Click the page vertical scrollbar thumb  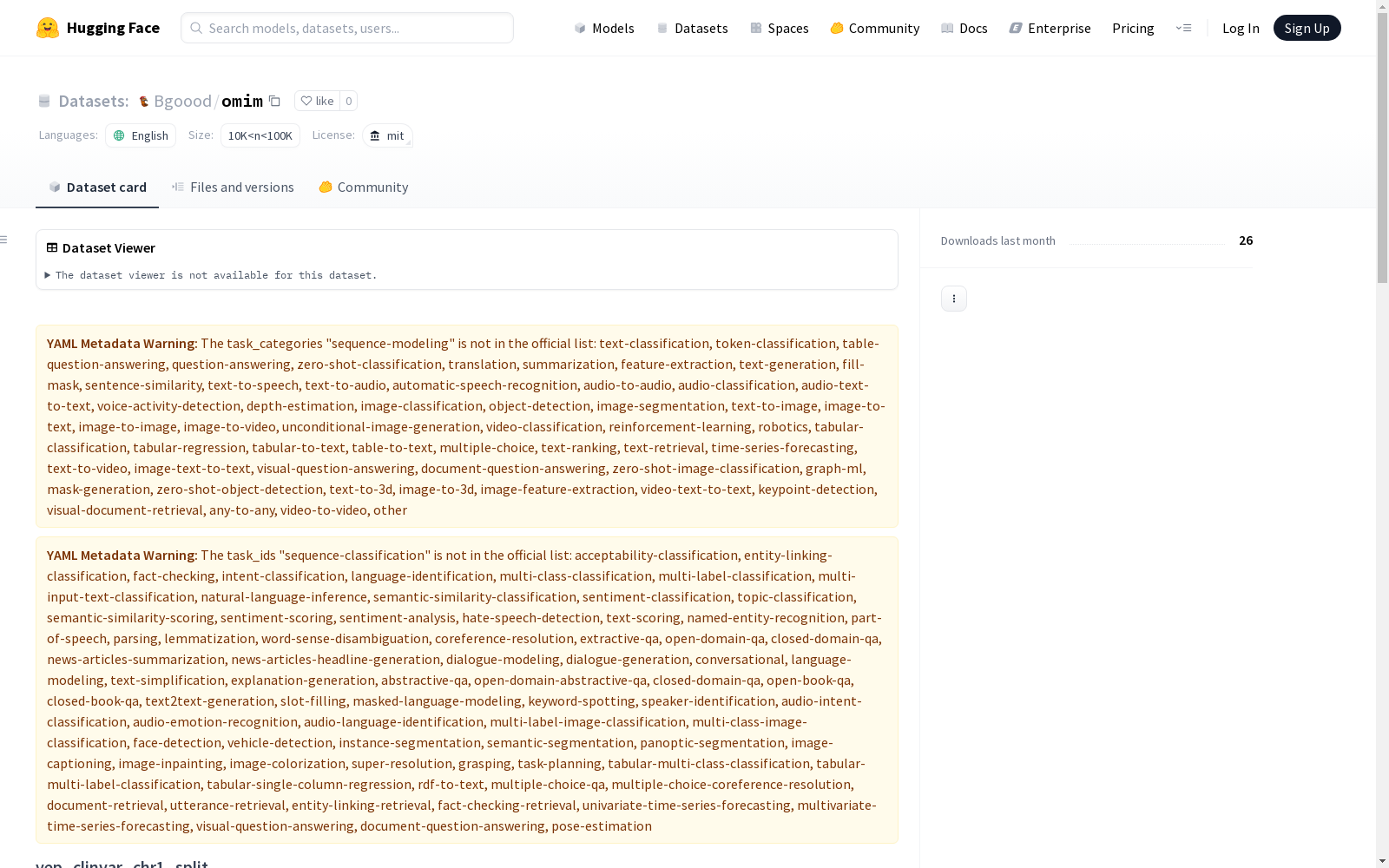click(1382, 148)
